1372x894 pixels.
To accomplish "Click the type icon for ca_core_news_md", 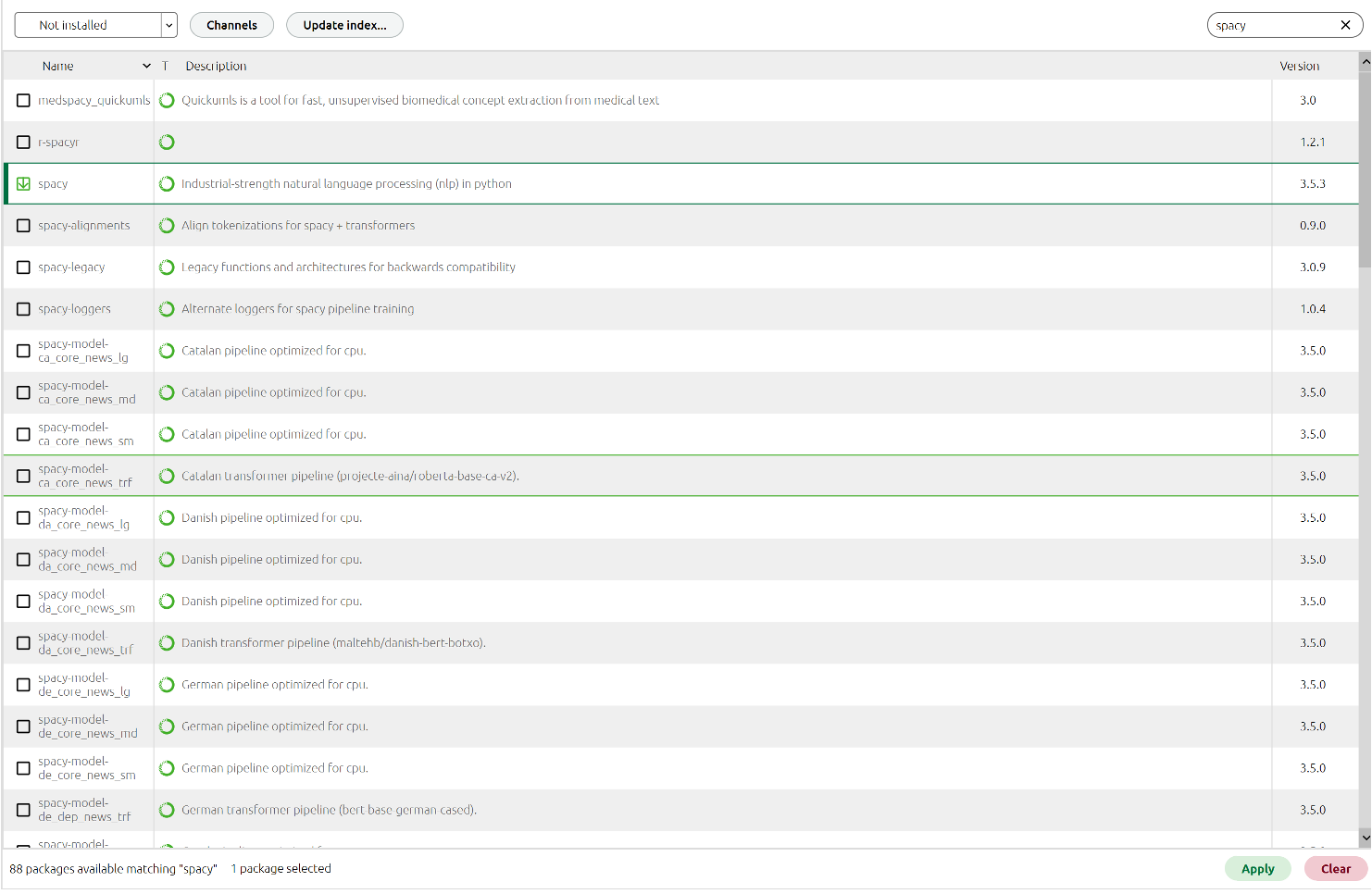I will [x=167, y=393].
